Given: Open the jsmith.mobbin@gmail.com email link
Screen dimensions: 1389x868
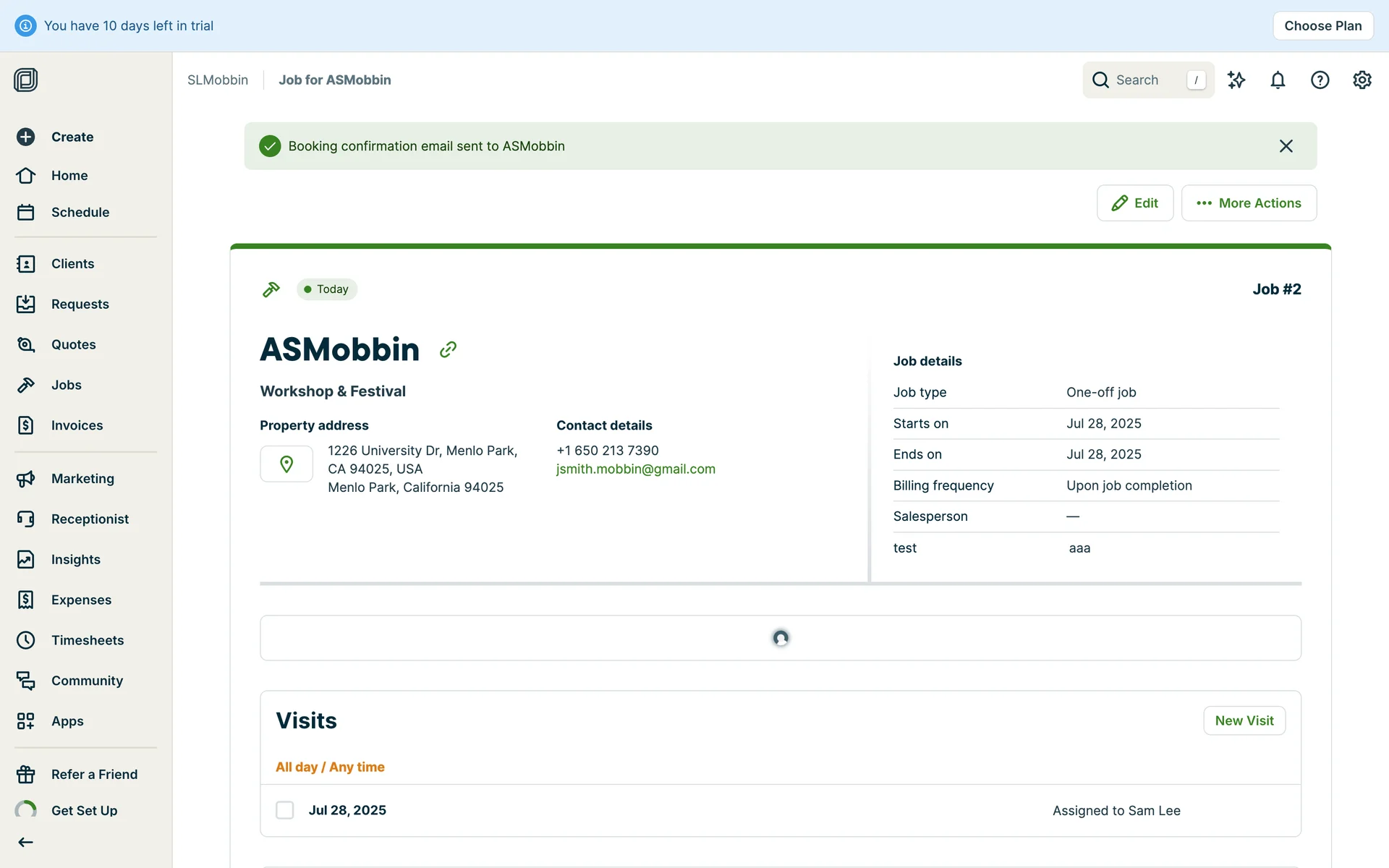Looking at the screenshot, I should pos(635,469).
